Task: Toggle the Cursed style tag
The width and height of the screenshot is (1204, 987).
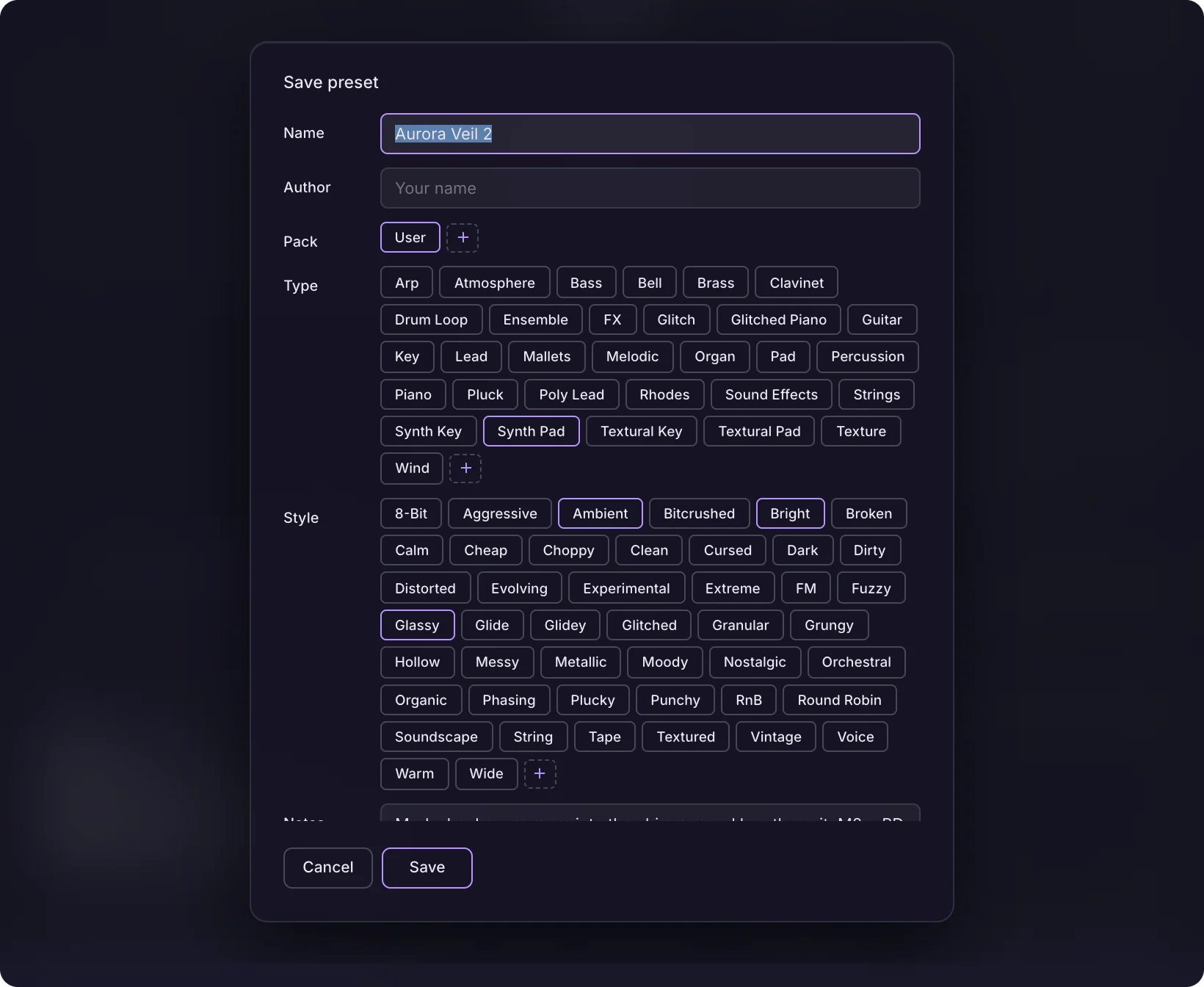Action: click(727, 550)
